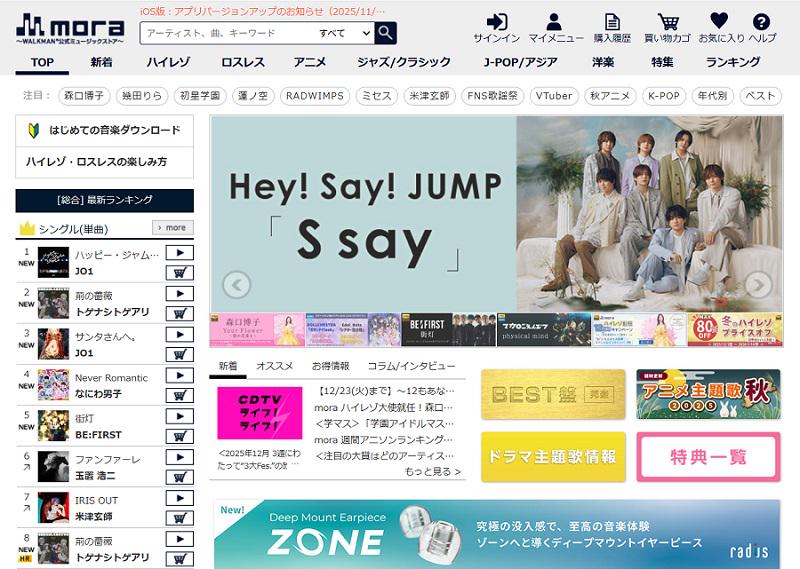Open ドラマ主題歌情報 yellow button

(553, 457)
